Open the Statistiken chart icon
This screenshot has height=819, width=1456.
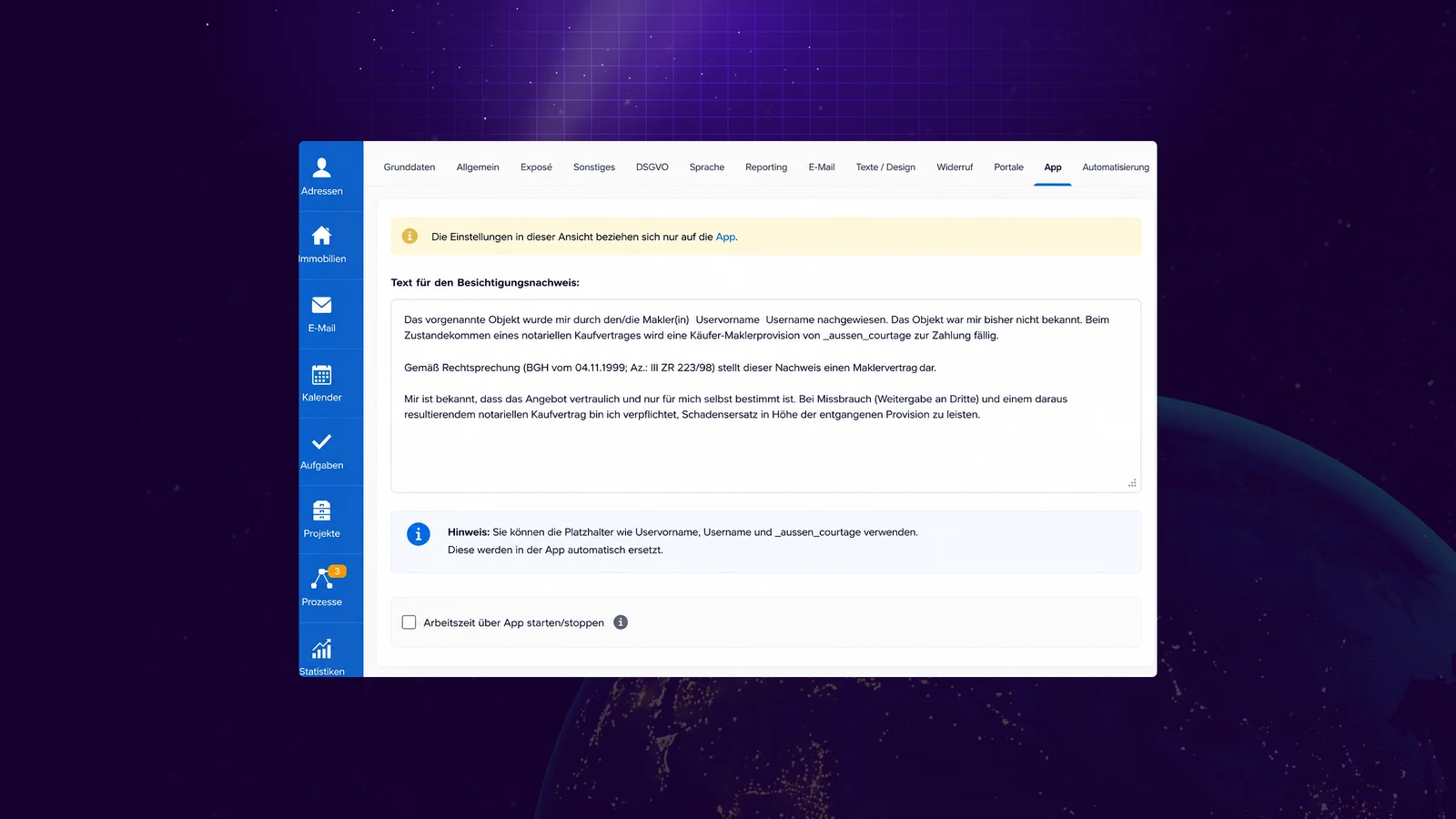tap(321, 649)
